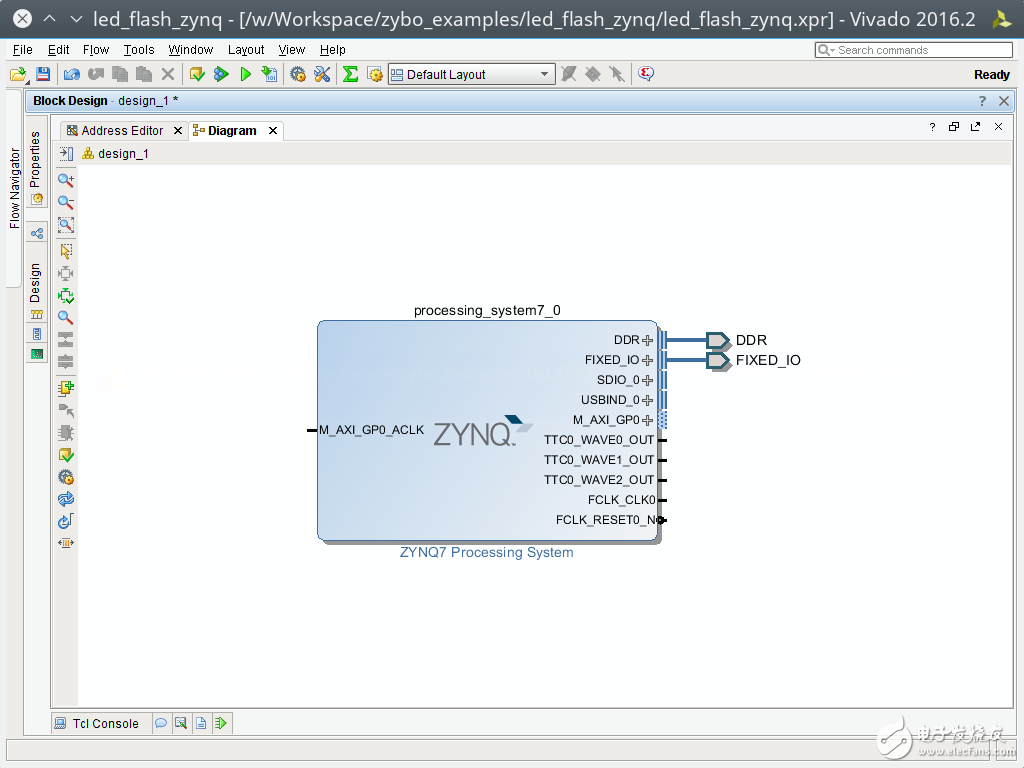Screen dimensions: 1024x768
Task: Expand the FIXED_IO interface pin
Action: click(x=648, y=360)
